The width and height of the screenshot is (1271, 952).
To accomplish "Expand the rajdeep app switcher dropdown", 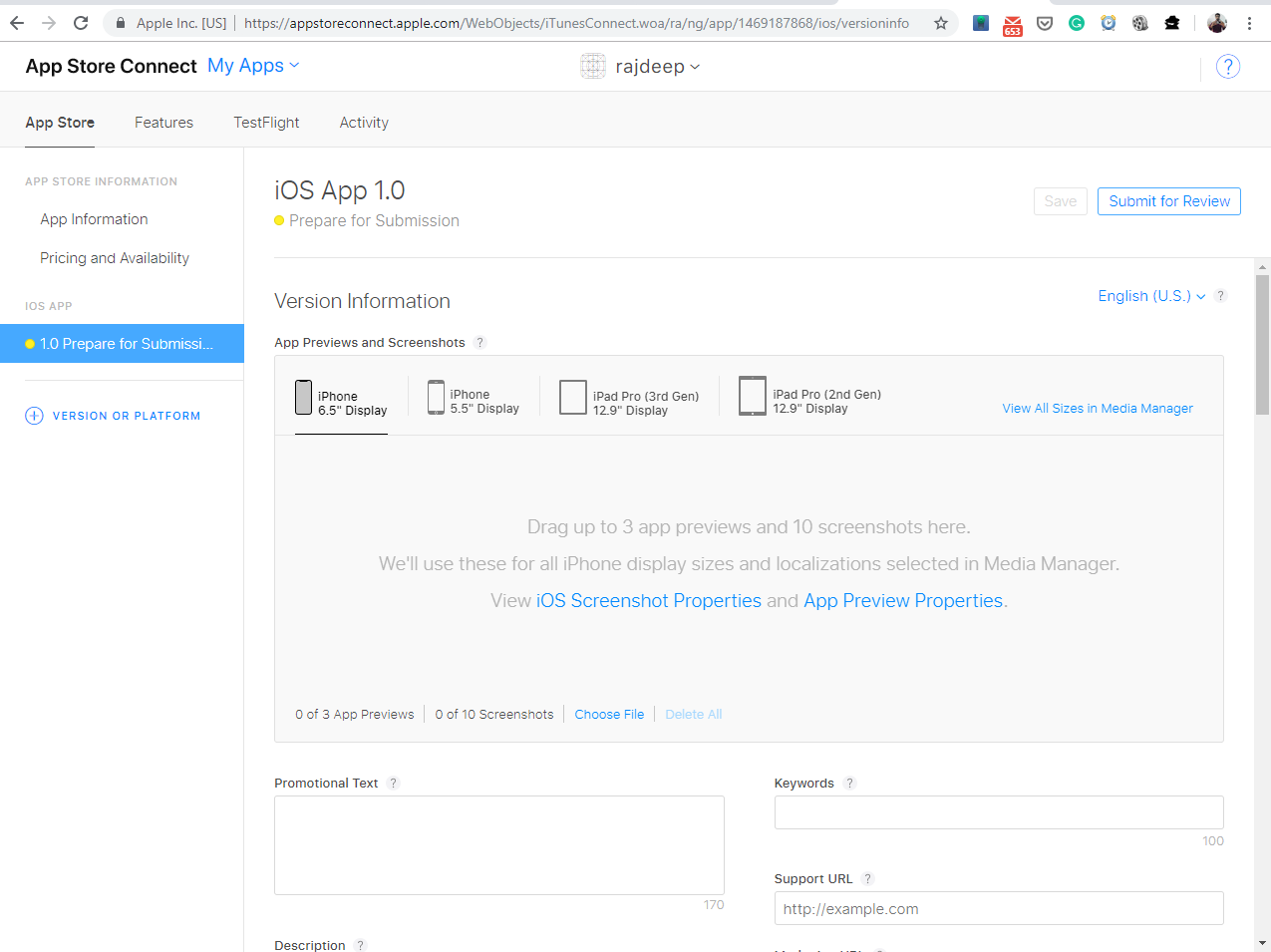I will pyautogui.click(x=657, y=67).
